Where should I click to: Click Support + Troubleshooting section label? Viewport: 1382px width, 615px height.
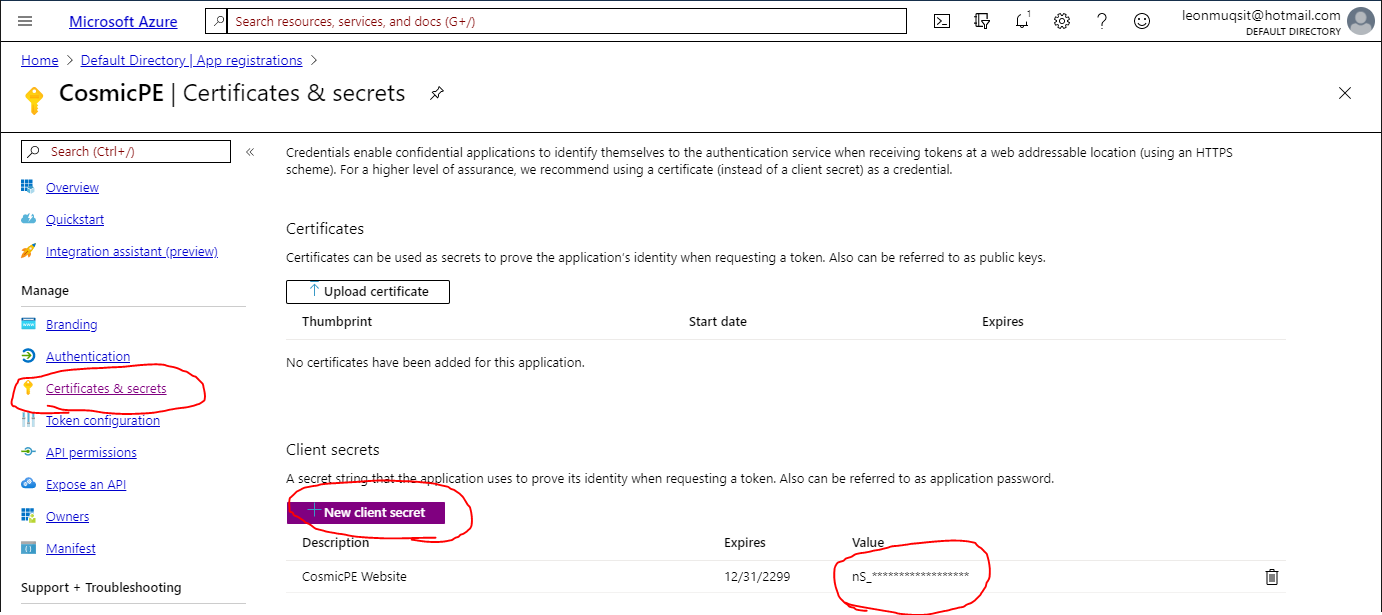coord(101,587)
